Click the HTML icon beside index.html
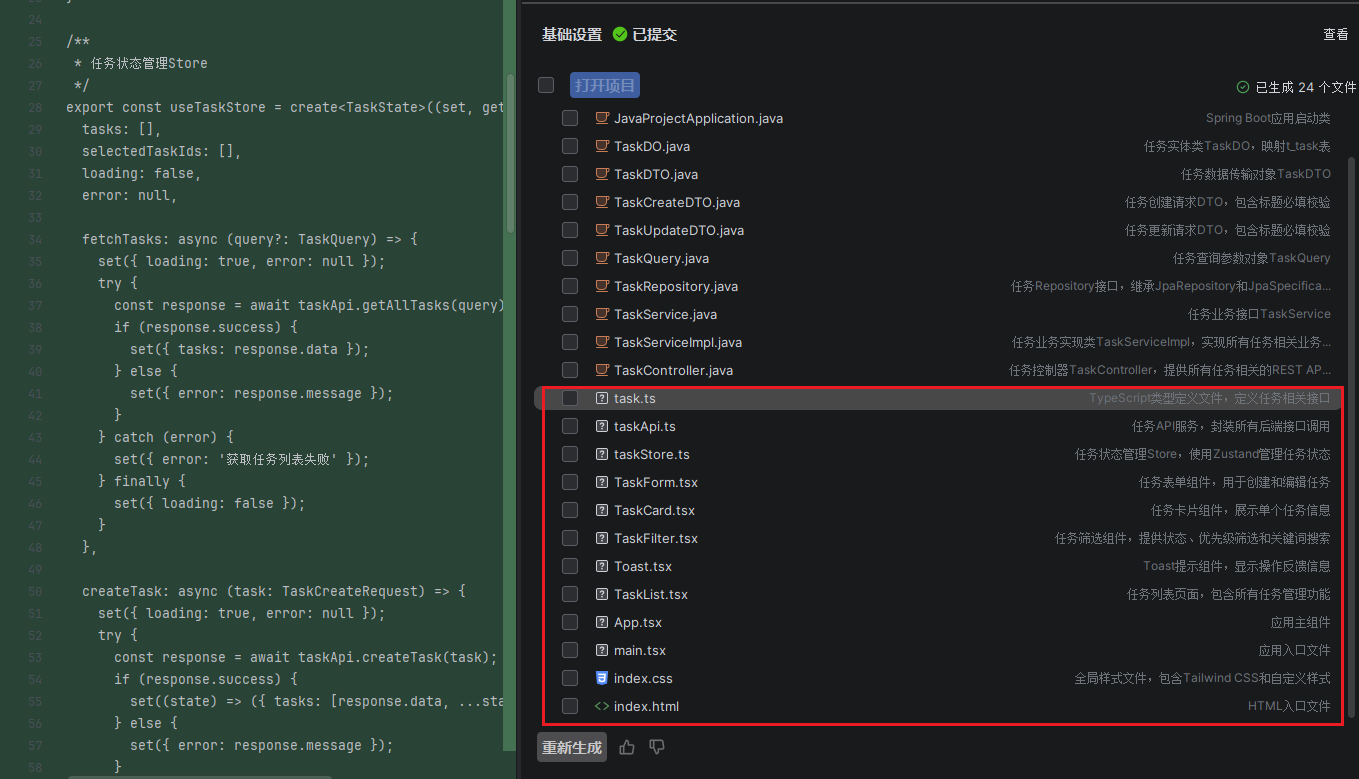Image resolution: width=1359 pixels, height=779 pixels. tap(602, 706)
